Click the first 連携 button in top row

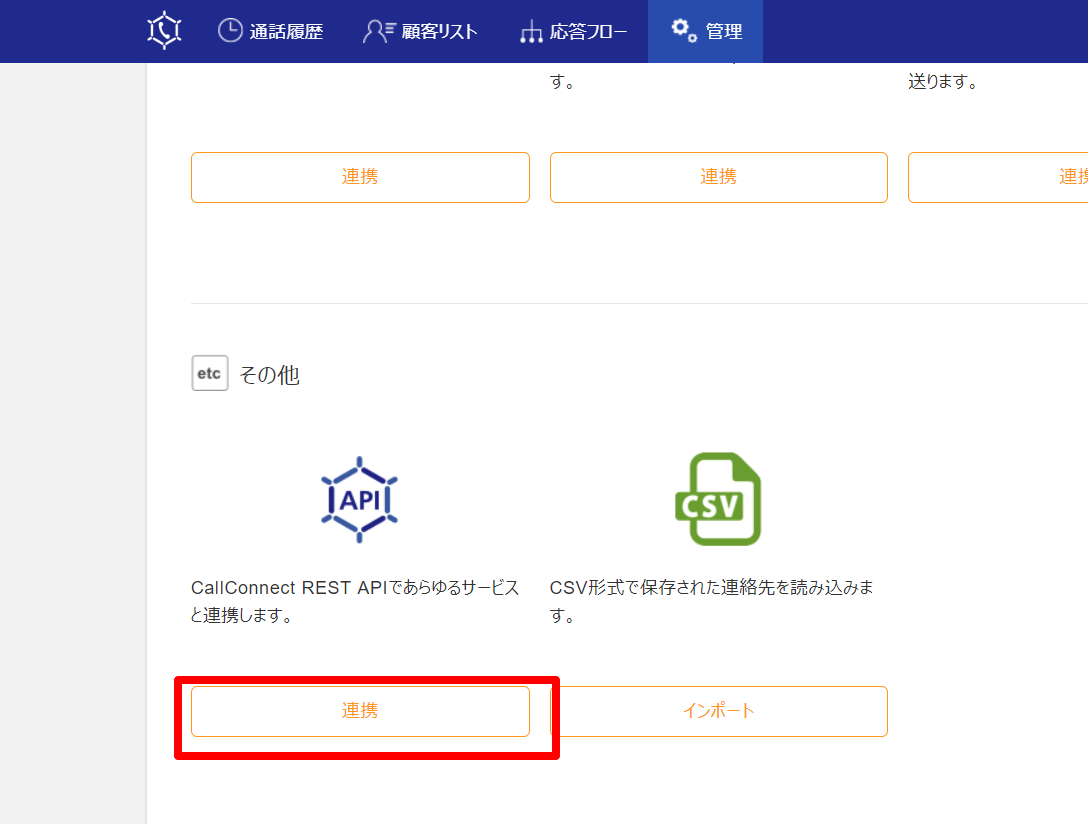pyautogui.click(x=360, y=177)
